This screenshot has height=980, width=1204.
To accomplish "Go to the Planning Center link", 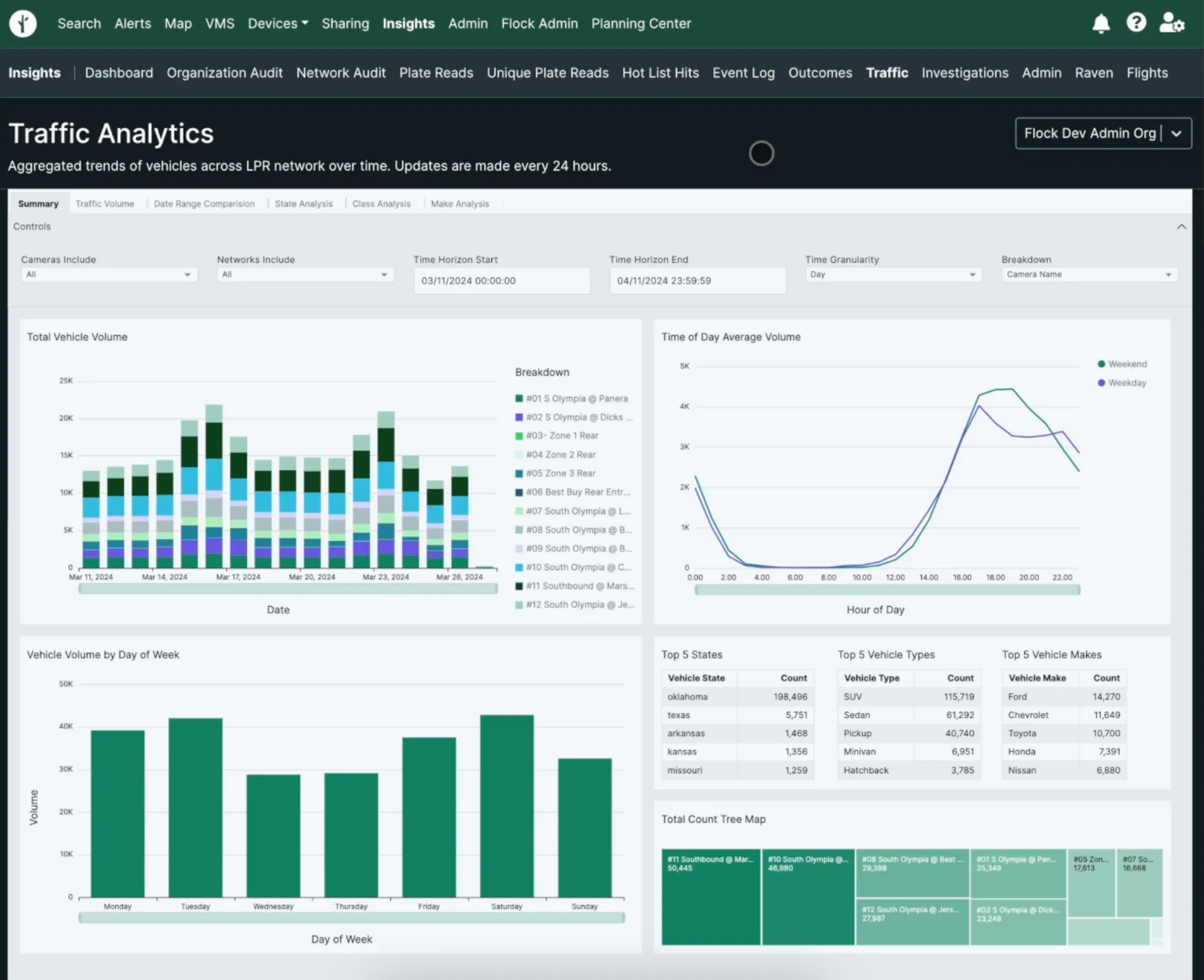I will [641, 24].
